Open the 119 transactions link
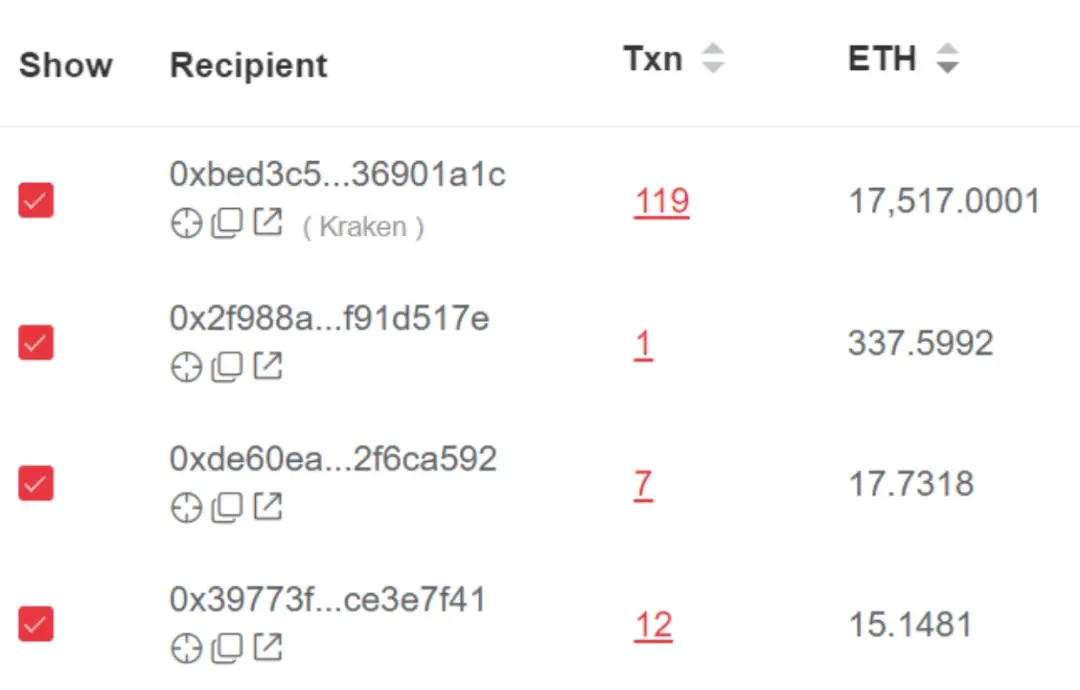The height and width of the screenshot is (690, 1080). [661, 202]
